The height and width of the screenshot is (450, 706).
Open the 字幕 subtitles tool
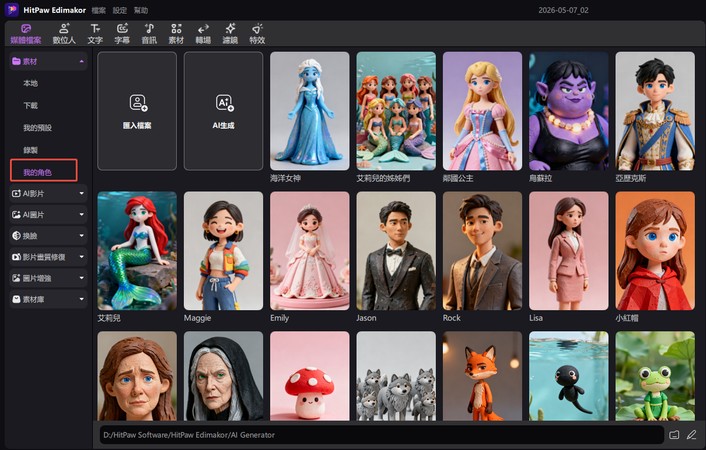coord(122,34)
